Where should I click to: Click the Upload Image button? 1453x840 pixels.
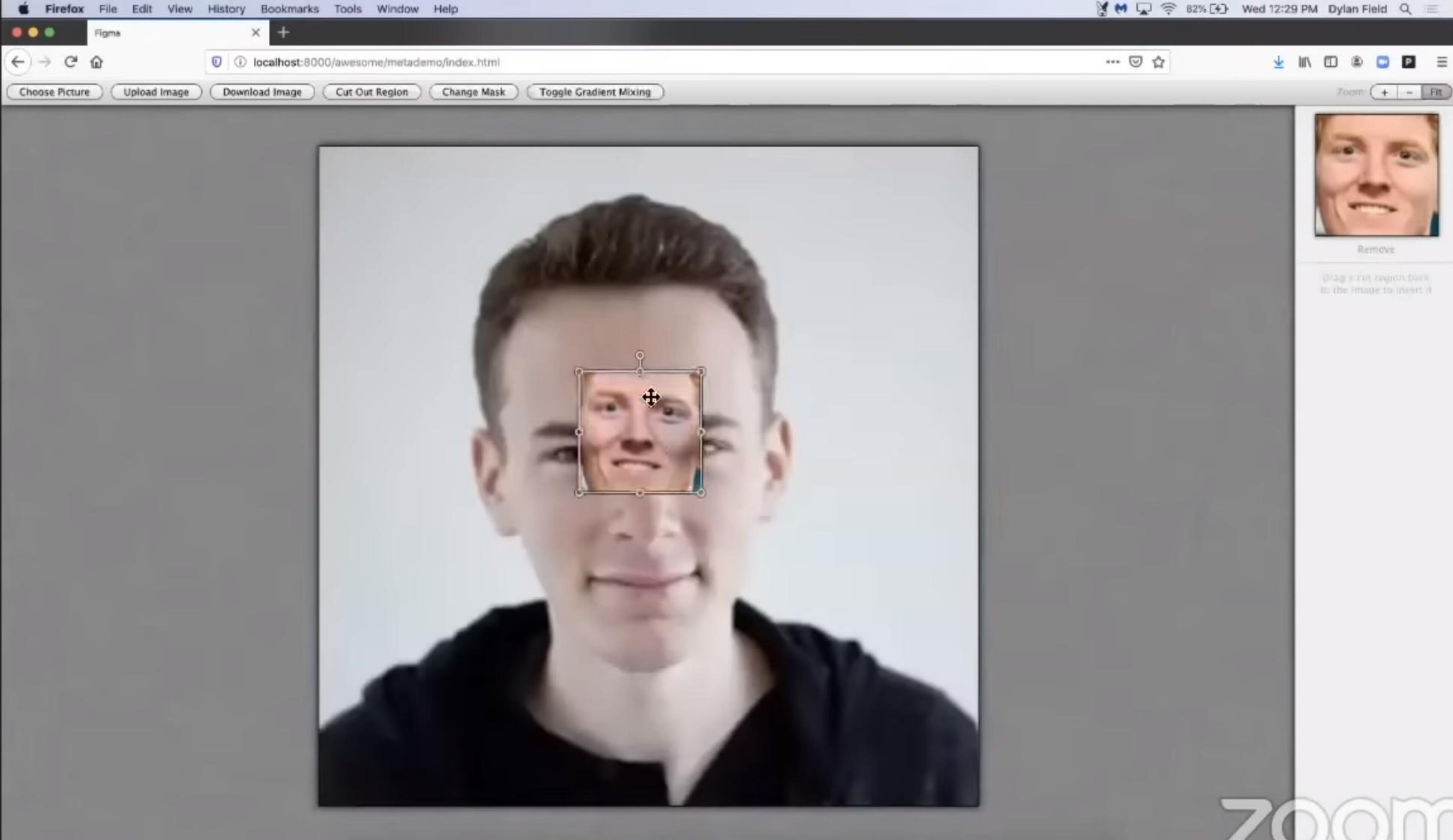156,92
